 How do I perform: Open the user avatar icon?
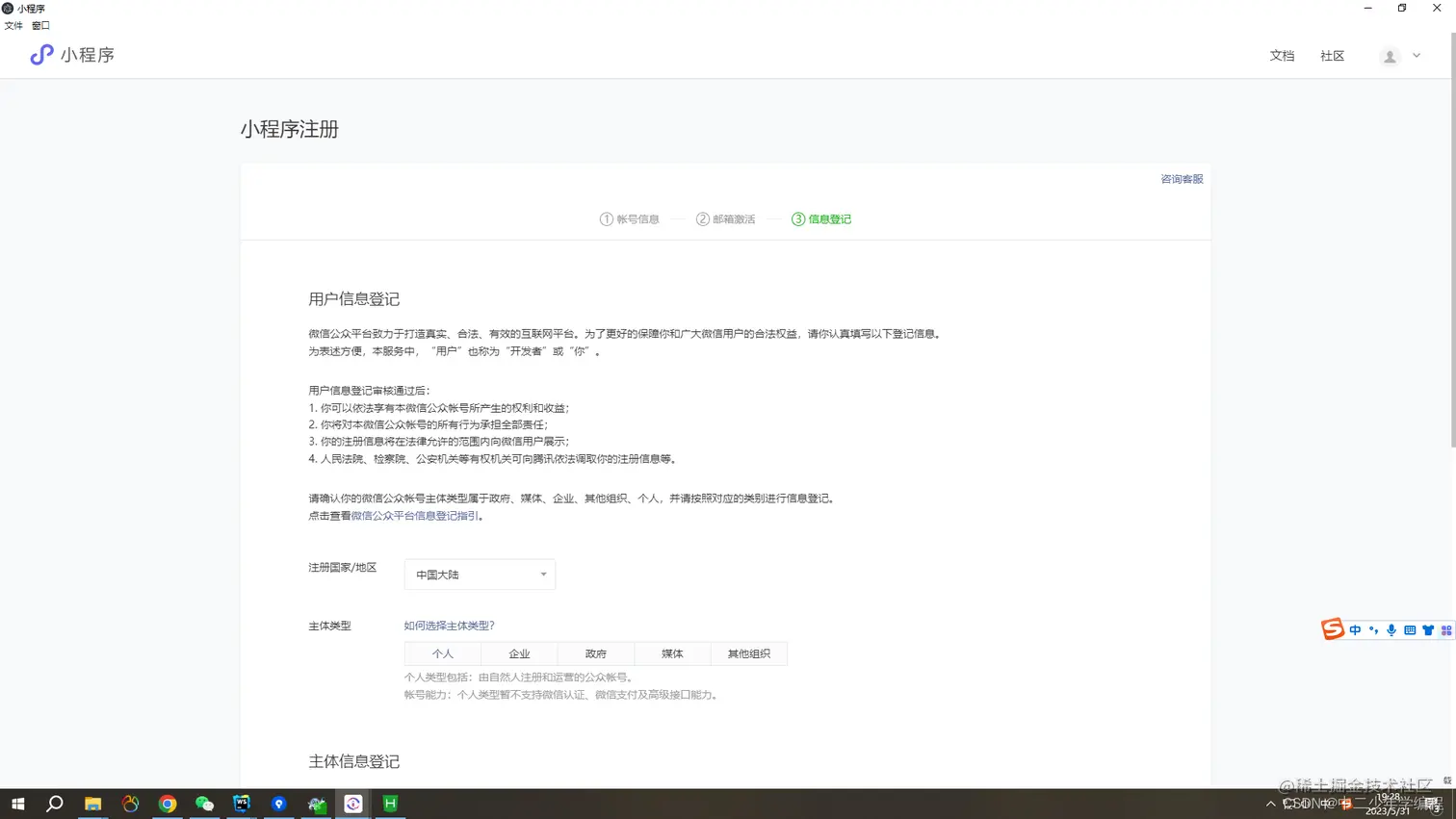[1389, 57]
